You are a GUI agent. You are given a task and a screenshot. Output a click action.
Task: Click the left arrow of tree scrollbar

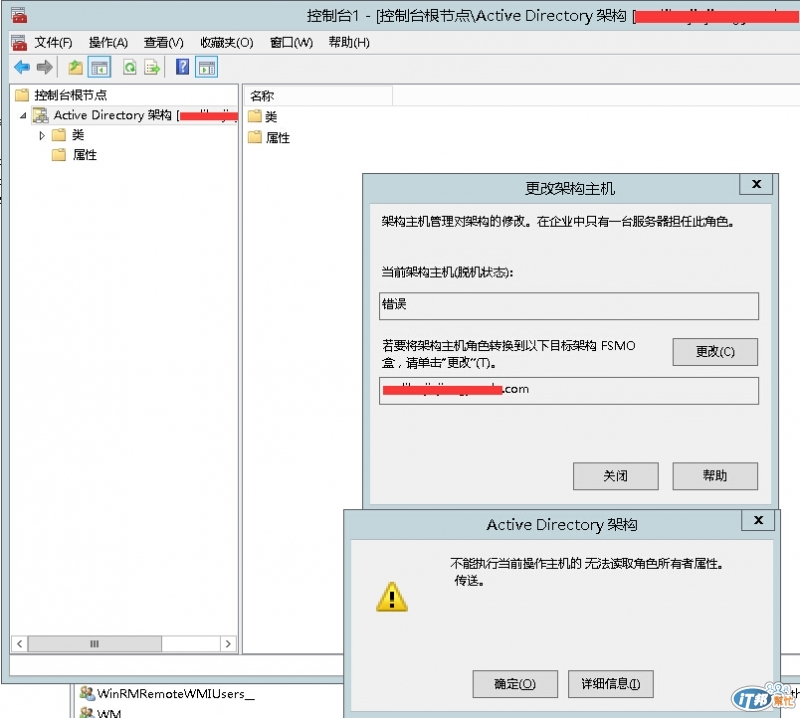click(x=19, y=643)
